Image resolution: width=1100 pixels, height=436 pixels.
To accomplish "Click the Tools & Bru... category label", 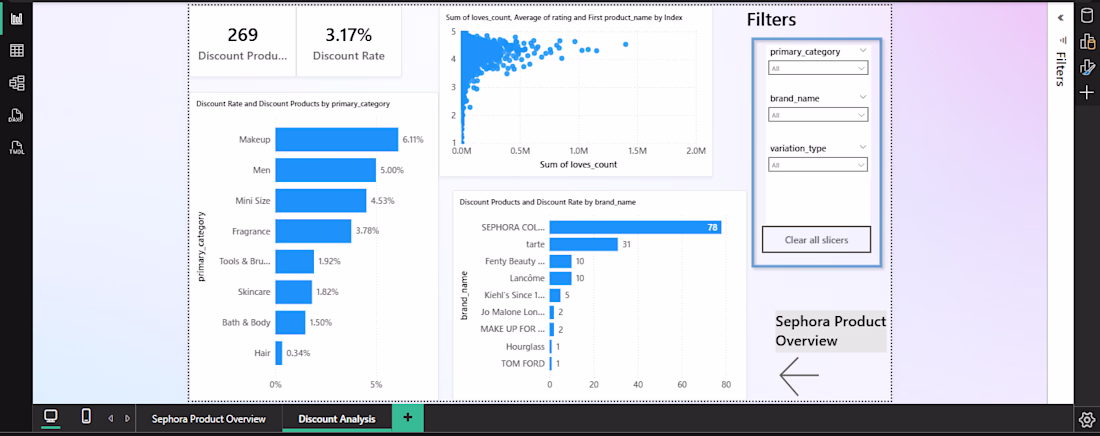I will click(245, 261).
